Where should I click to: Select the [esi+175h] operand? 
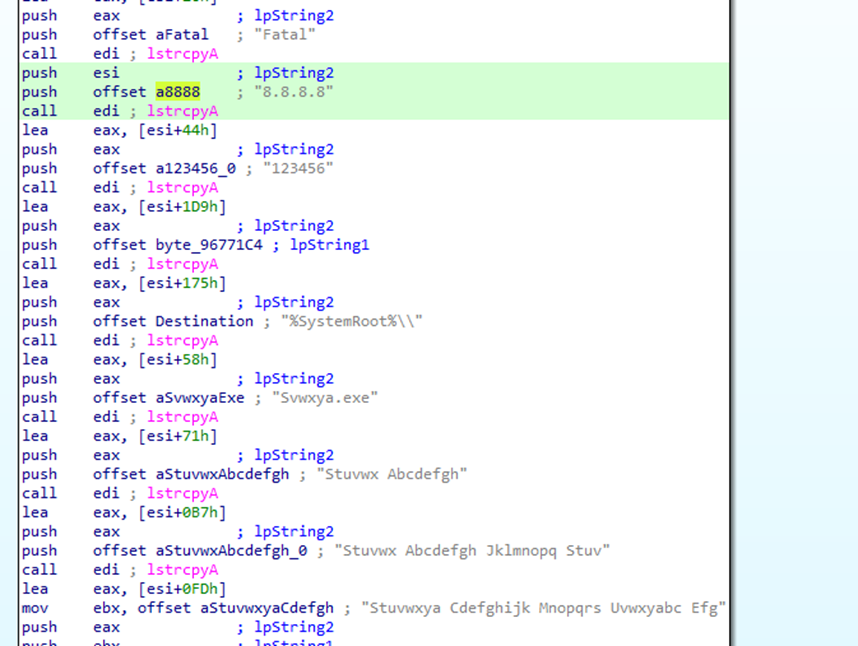pyautogui.click(x=190, y=283)
